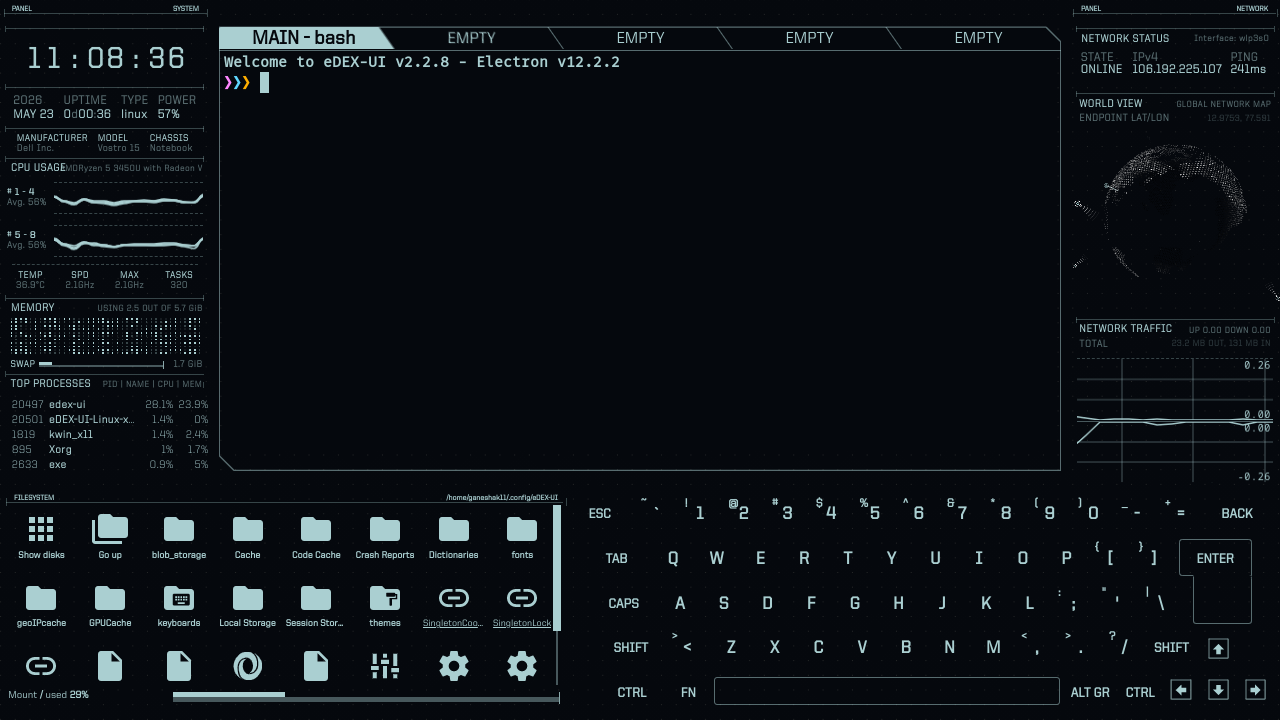Select the eDEX-UI-Linux-x... process row
This screenshot has height=720, width=1280.
(x=110, y=419)
